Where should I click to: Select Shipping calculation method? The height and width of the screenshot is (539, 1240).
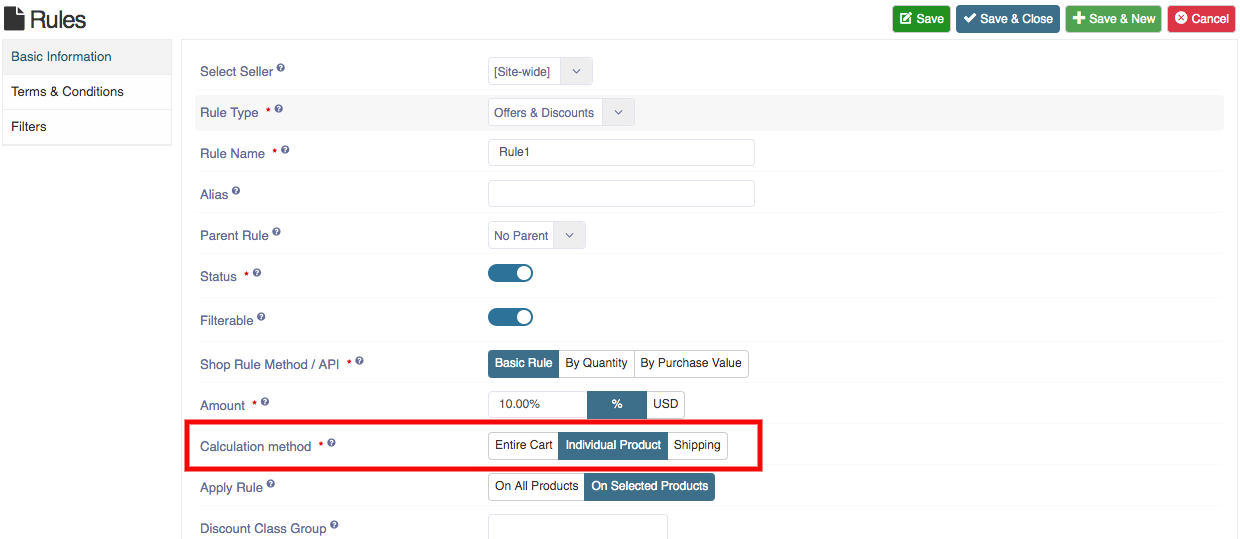point(697,445)
